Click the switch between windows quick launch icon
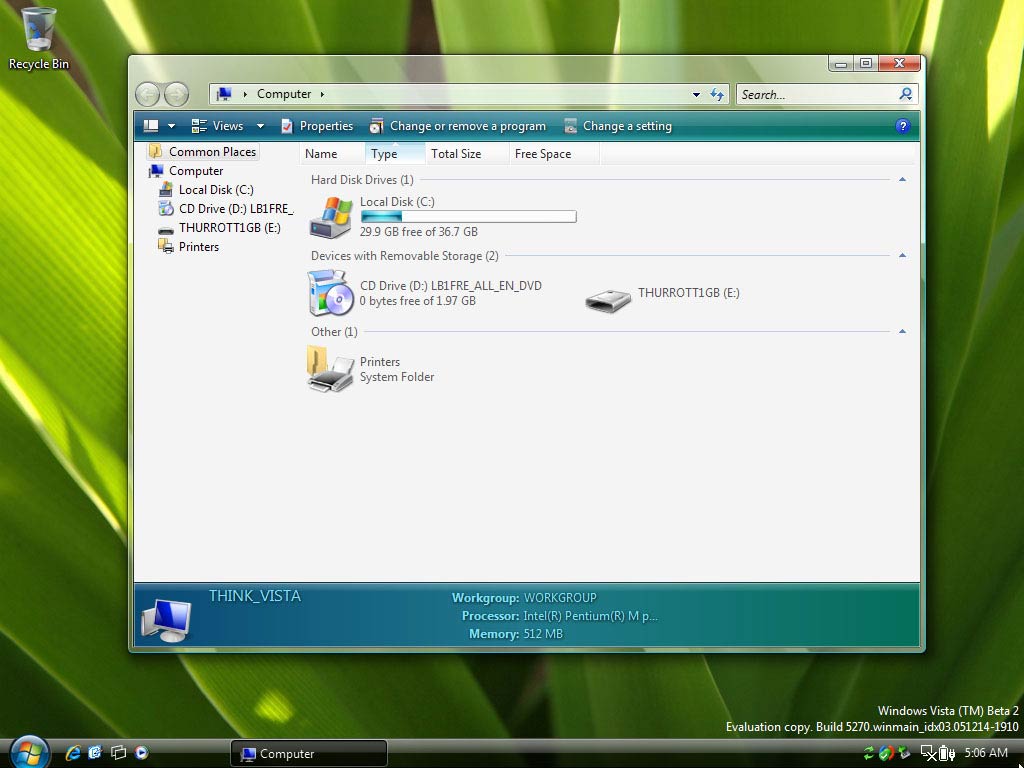This screenshot has height=768, width=1024. point(118,753)
